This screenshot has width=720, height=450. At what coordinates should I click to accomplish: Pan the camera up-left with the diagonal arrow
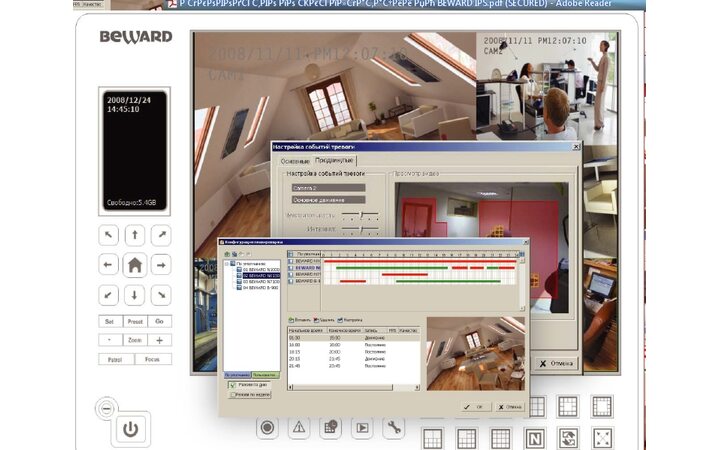(x=108, y=235)
